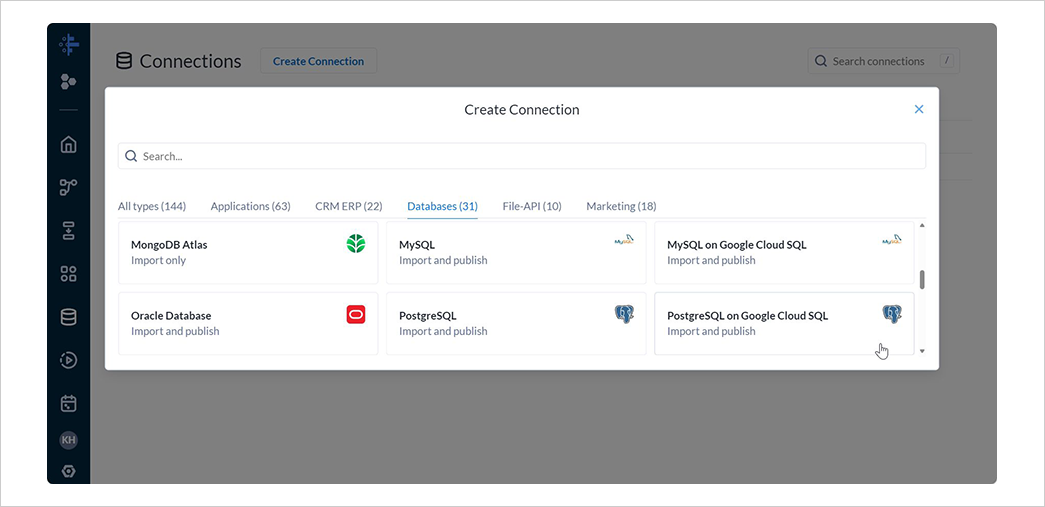Open the four-squares grid icon in sidebar

click(x=69, y=274)
